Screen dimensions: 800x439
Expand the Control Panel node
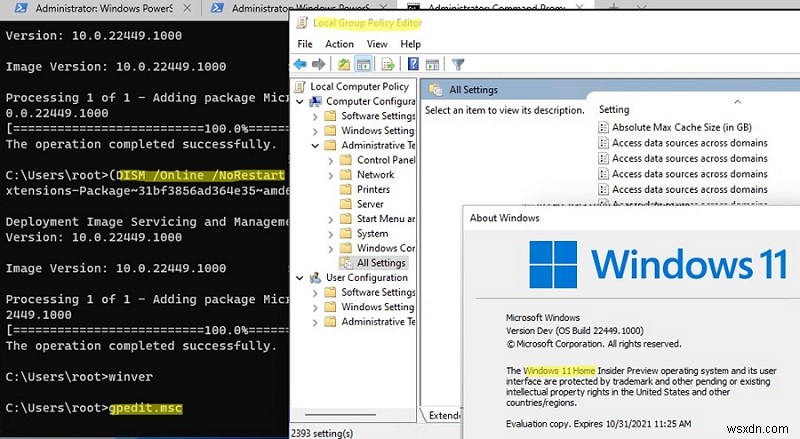(331, 161)
